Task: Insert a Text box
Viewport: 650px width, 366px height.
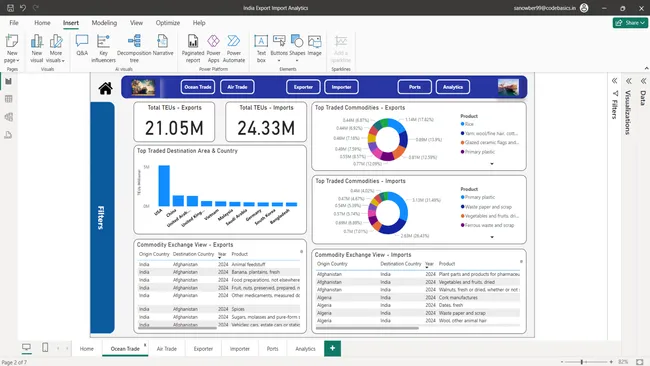Action: pos(261,48)
